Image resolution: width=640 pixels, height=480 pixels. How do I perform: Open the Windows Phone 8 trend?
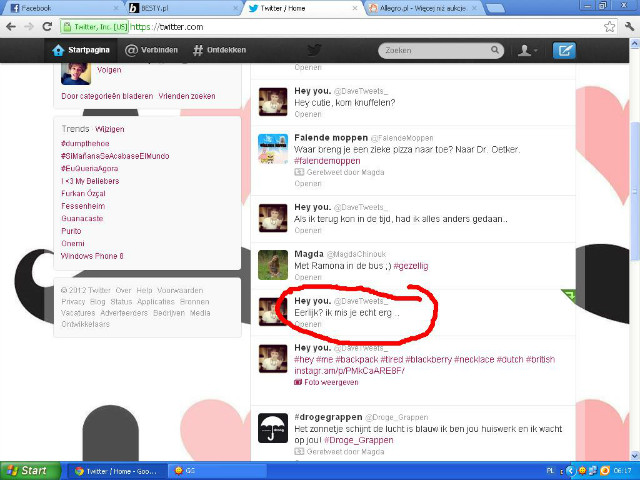92,256
